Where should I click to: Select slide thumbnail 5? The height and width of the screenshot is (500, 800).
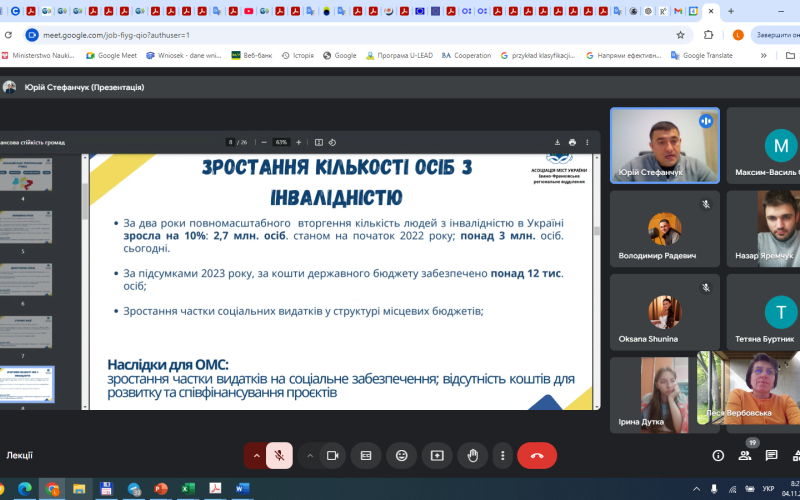click(26, 227)
